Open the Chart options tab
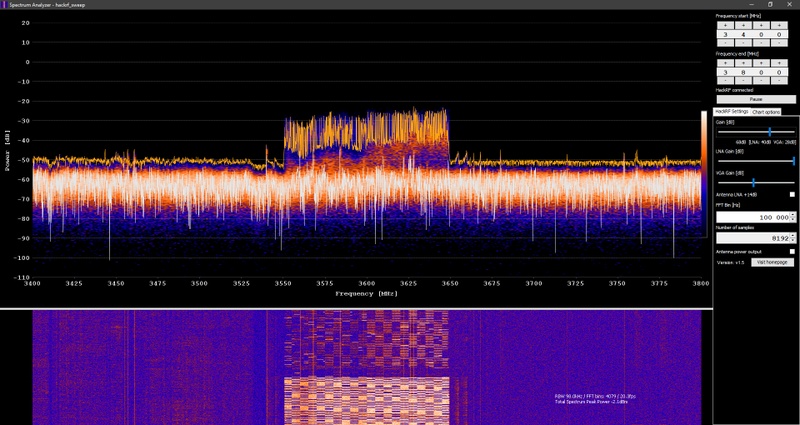 [x=766, y=112]
